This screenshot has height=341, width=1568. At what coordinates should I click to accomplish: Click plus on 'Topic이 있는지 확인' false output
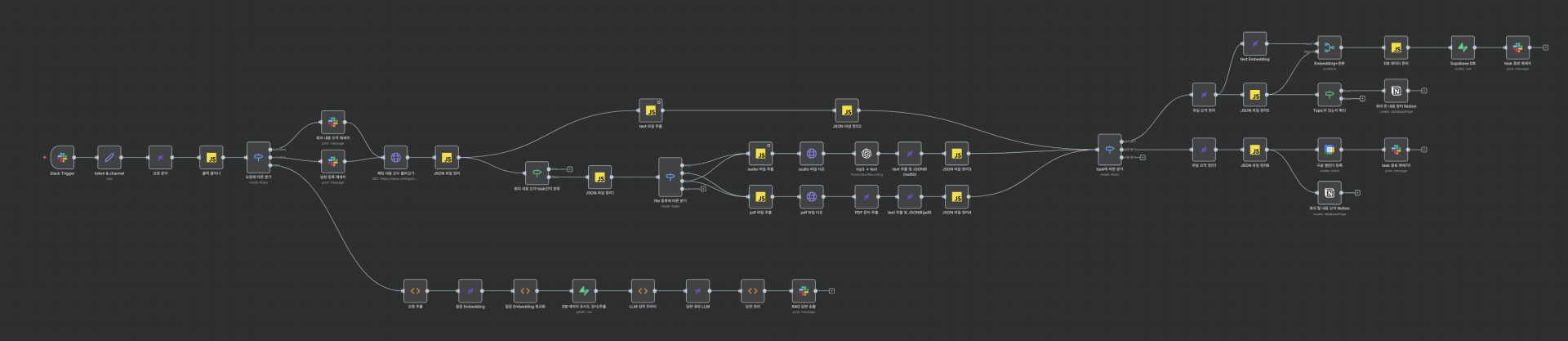coord(1362,99)
